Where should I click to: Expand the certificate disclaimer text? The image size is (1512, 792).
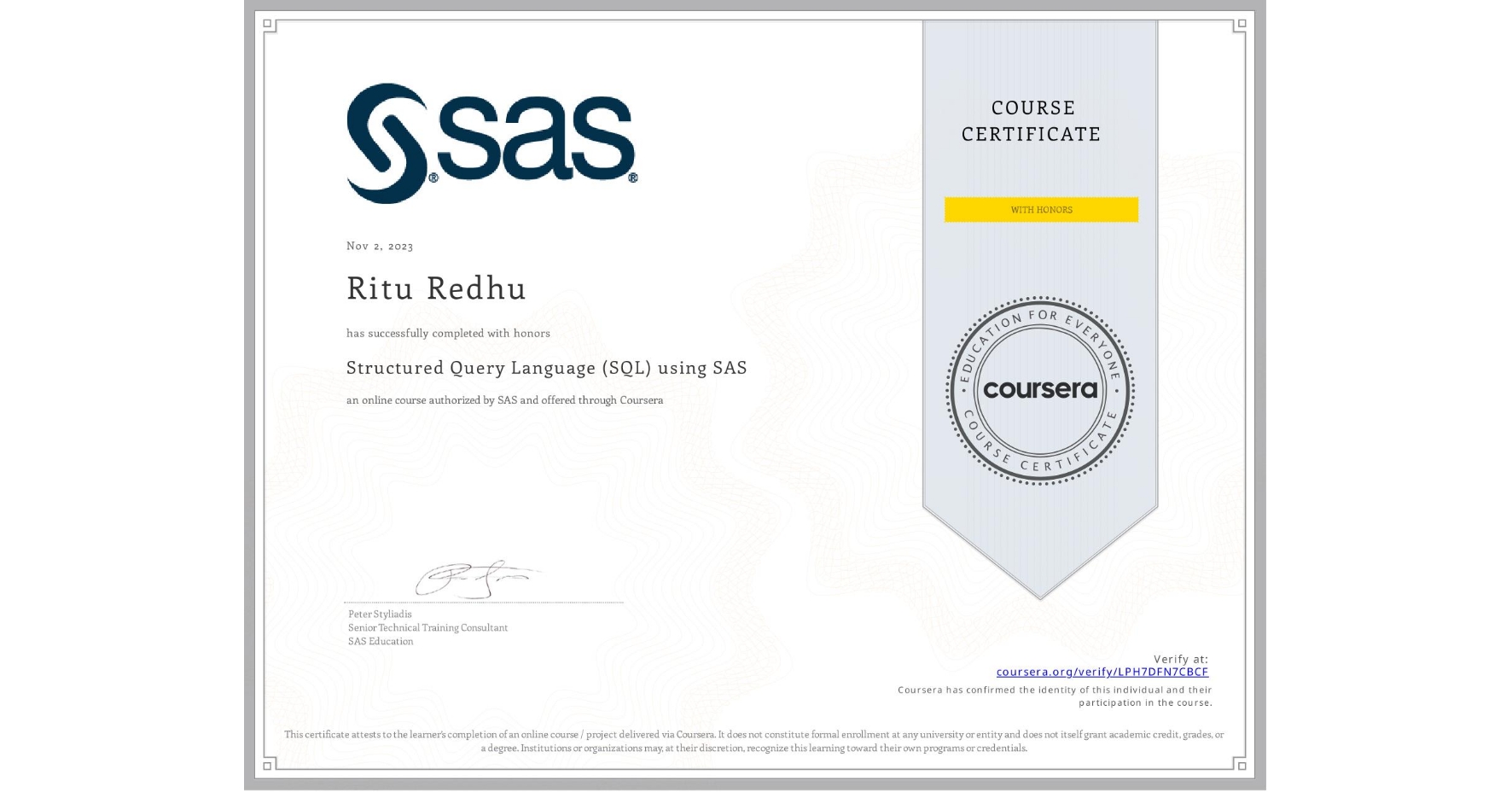[754, 739]
